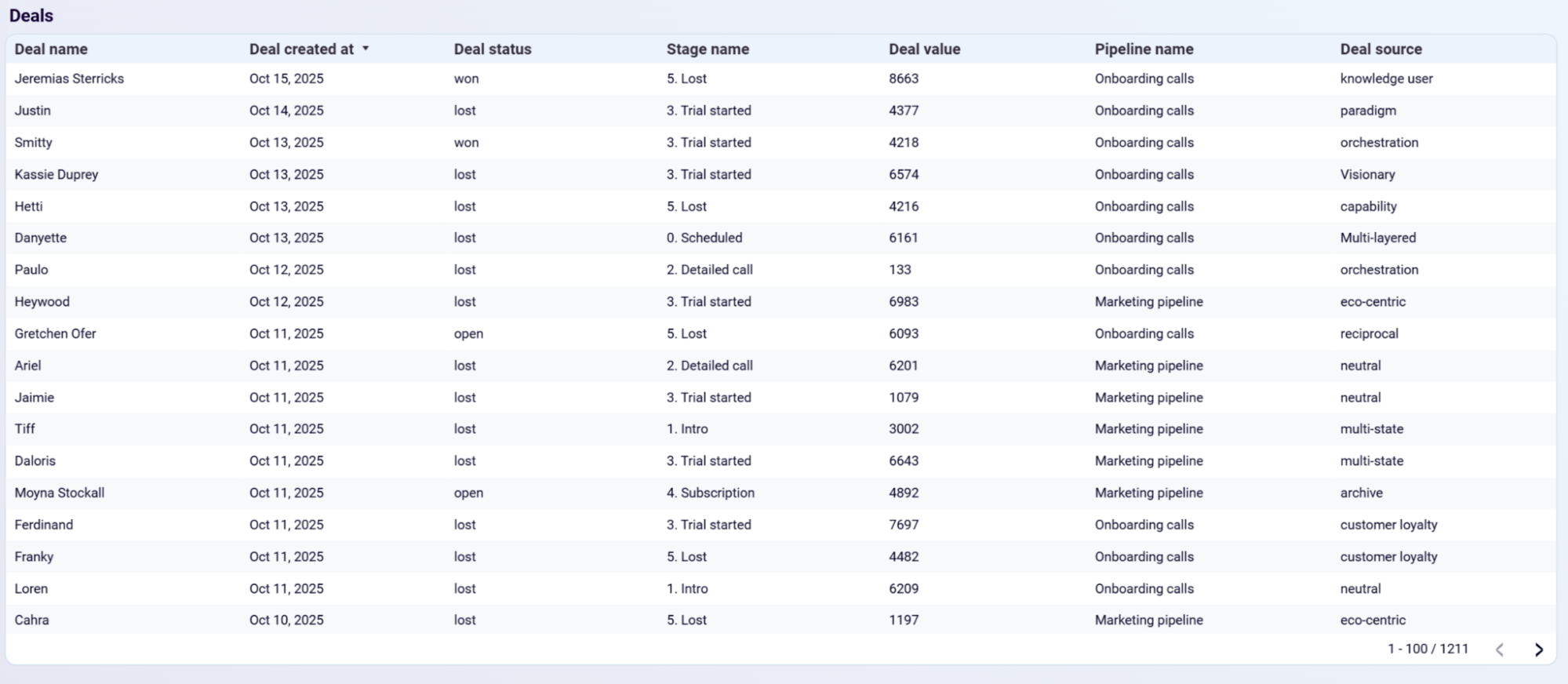Screen dimensions: 1568x684
Task: Click the previous page chevron
Action: click(x=1500, y=649)
